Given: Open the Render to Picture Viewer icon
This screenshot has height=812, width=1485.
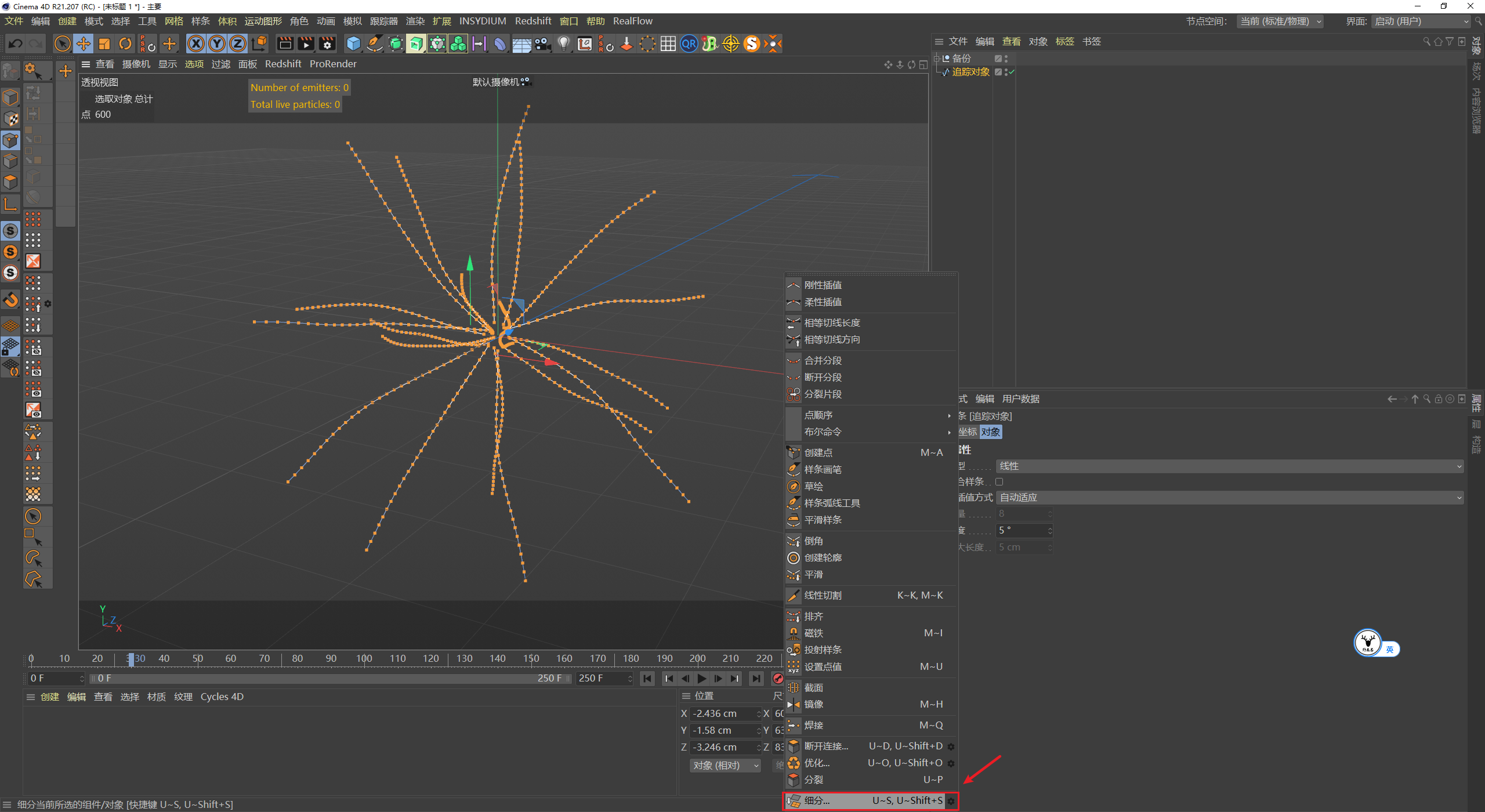Looking at the screenshot, I should tap(306, 43).
